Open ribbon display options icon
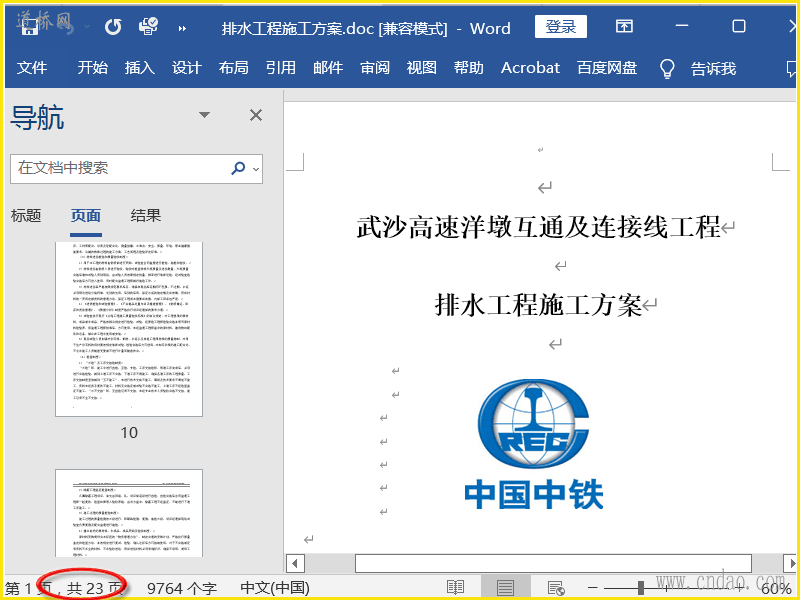The width and height of the screenshot is (800, 600). pyautogui.click(x=624, y=26)
